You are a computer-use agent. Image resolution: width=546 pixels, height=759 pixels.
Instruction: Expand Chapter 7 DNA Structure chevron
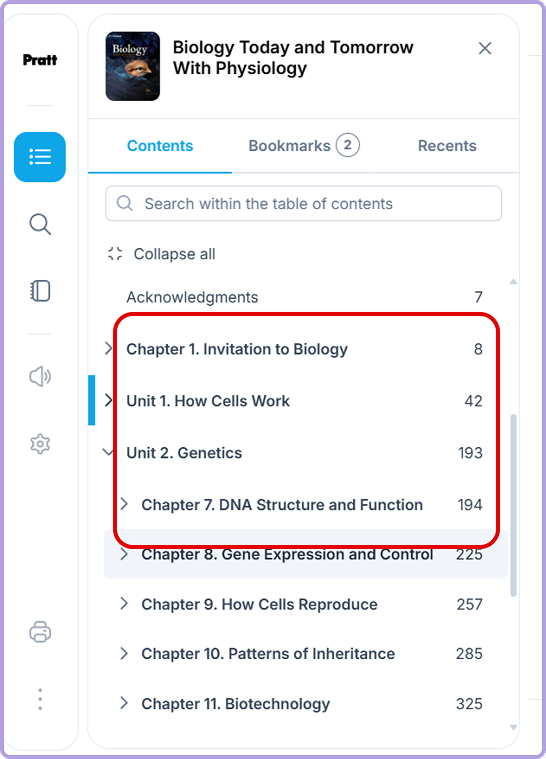(124, 504)
